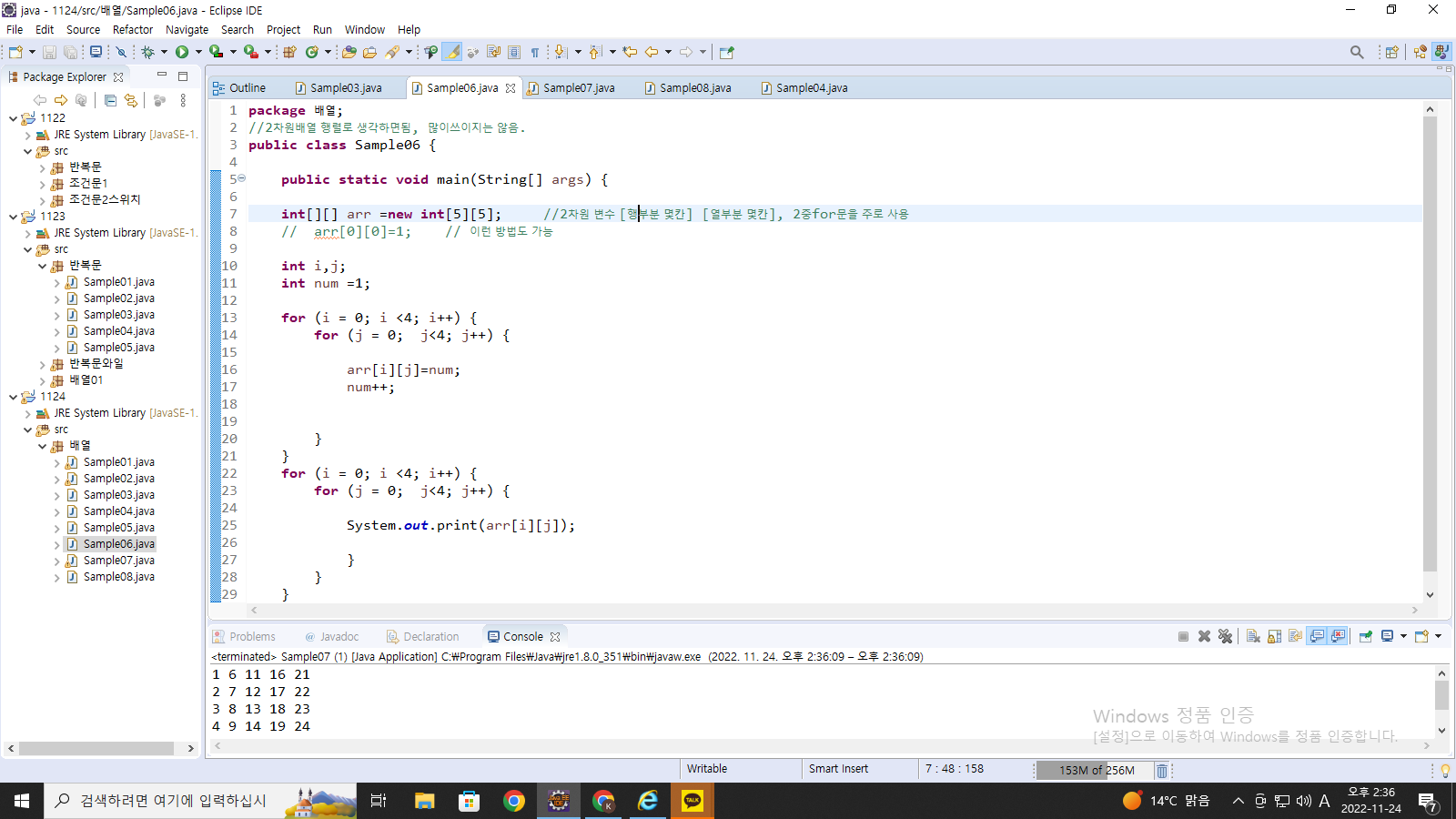Open Chrome from the taskbar

tap(514, 801)
